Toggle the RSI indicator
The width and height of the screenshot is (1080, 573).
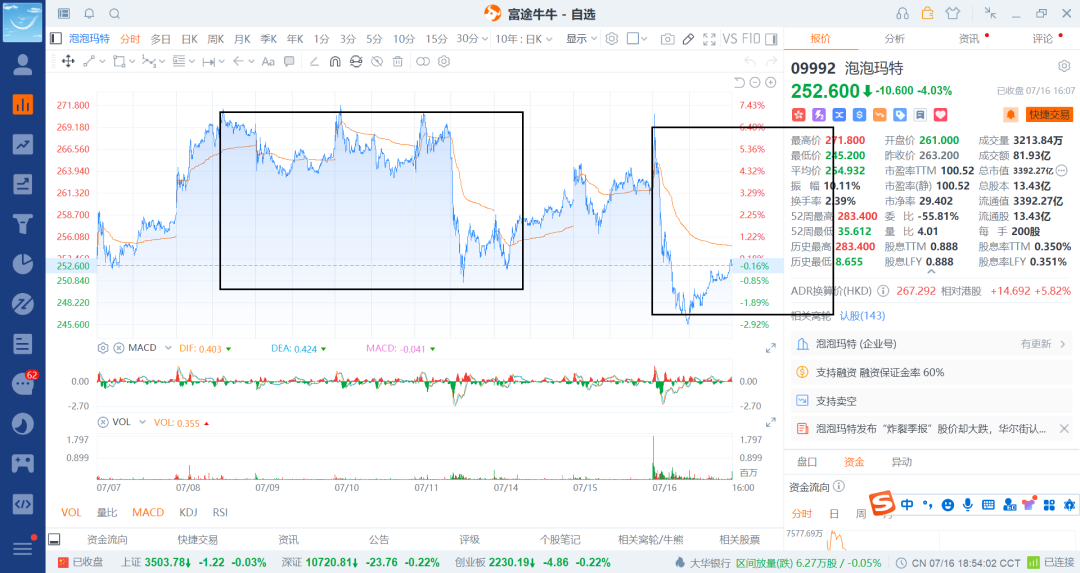(x=220, y=512)
